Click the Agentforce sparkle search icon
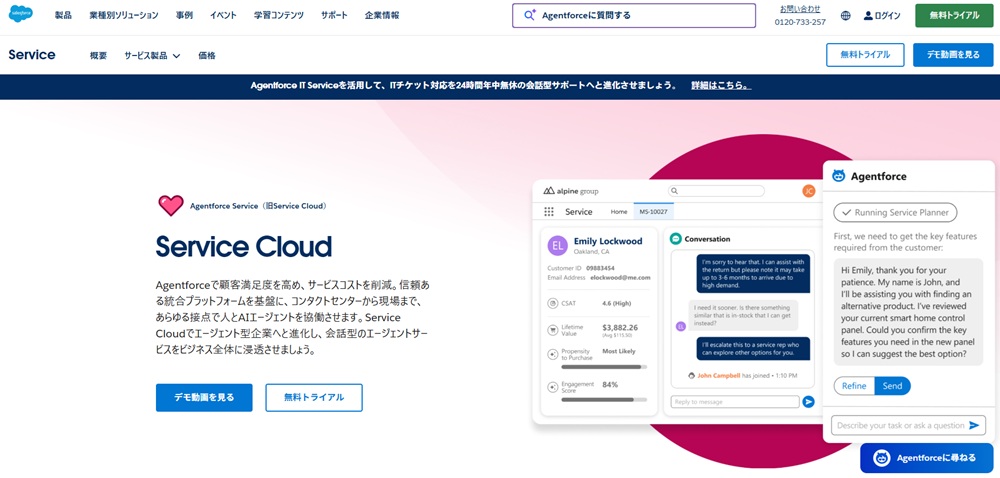 tap(529, 15)
